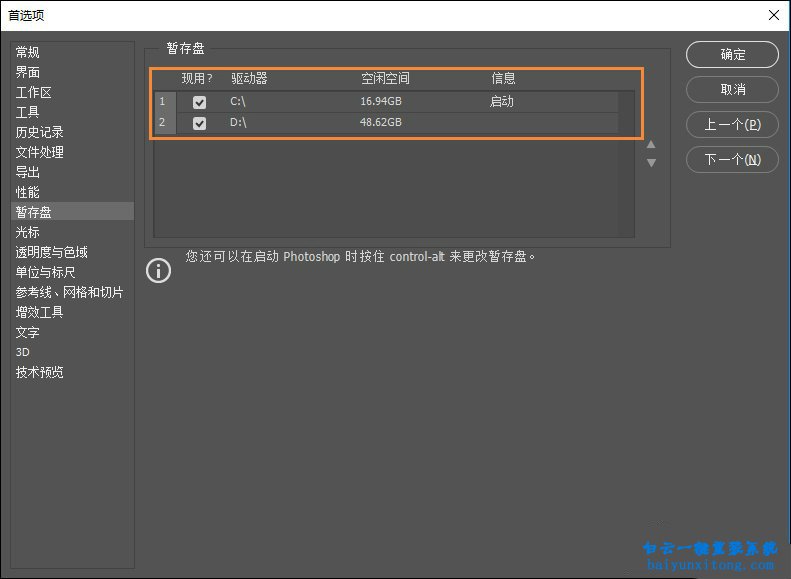Open the 常规 preferences category
This screenshot has width=791, height=579.
tap(27, 52)
